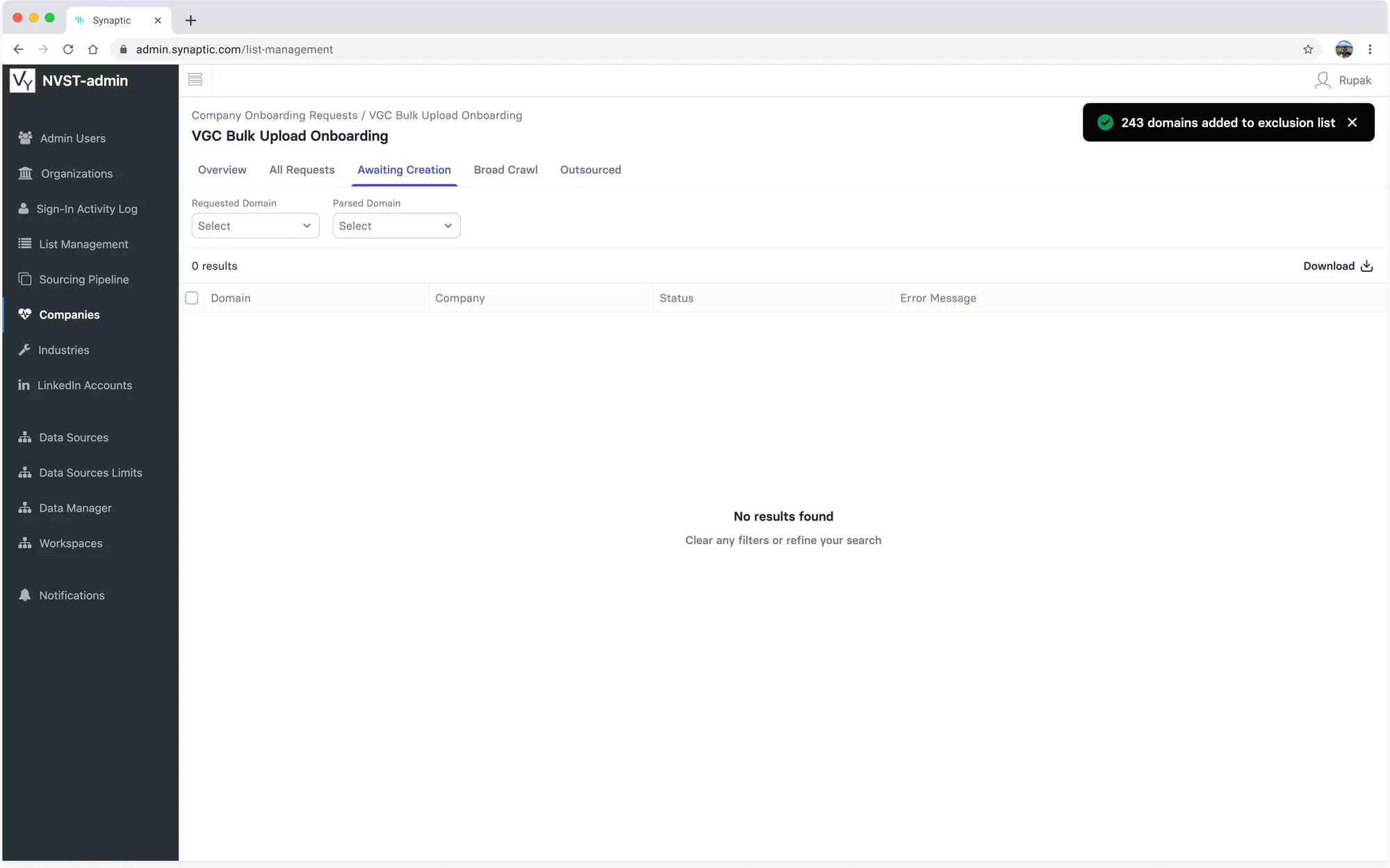Open LinkedIn Accounts in the sidebar

click(x=84, y=386)
